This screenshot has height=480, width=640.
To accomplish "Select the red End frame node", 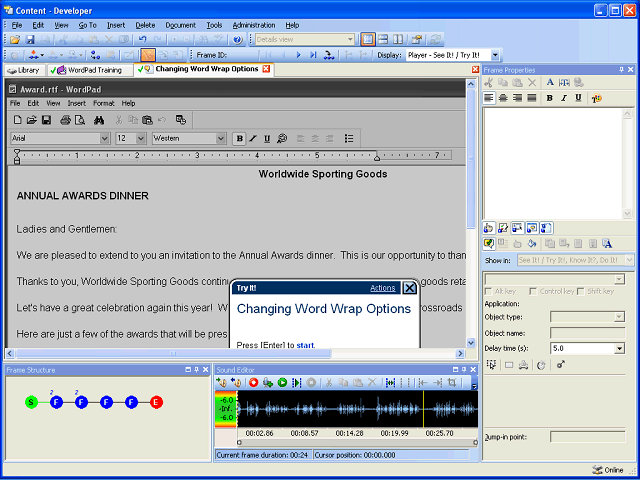I will [156, 402].
